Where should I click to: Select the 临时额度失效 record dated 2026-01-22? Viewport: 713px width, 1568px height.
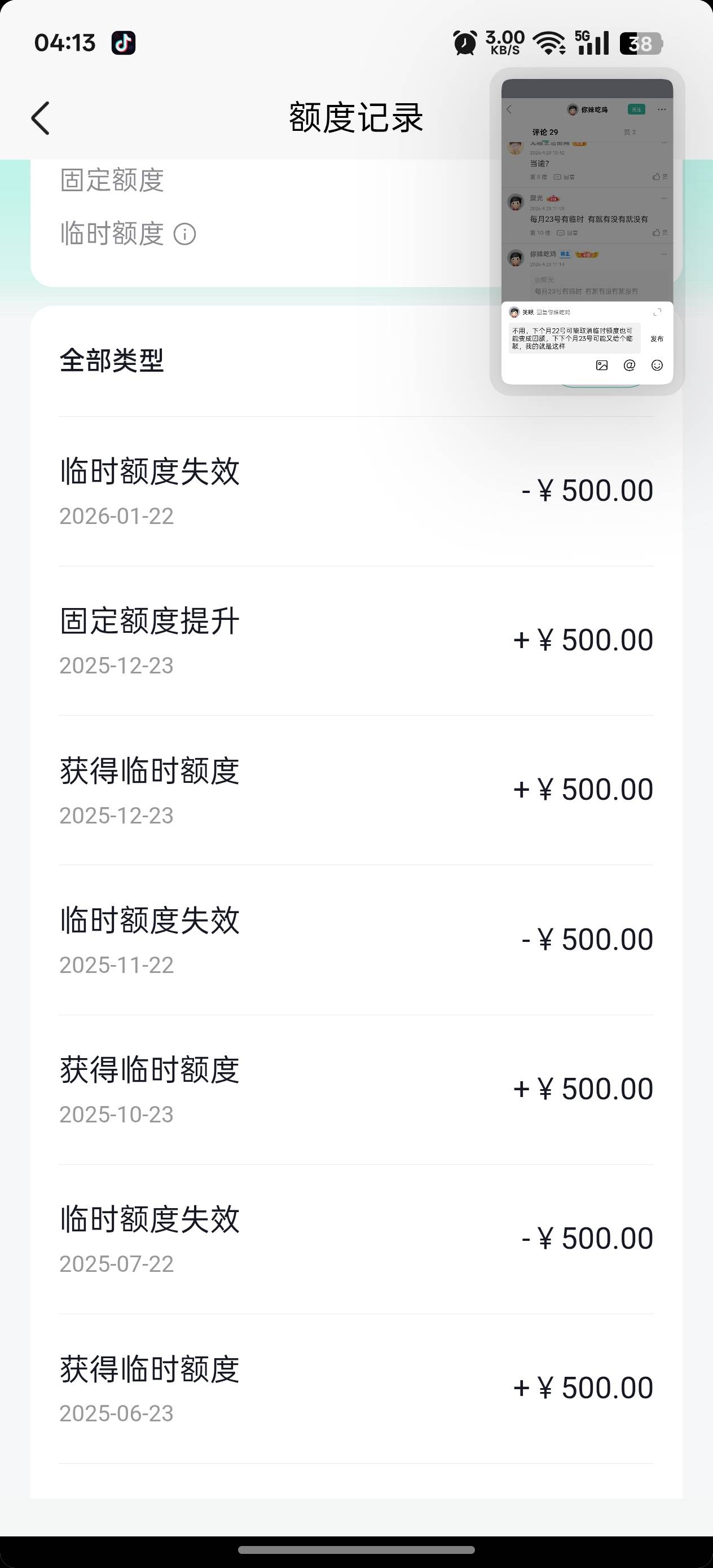(356, 491)
